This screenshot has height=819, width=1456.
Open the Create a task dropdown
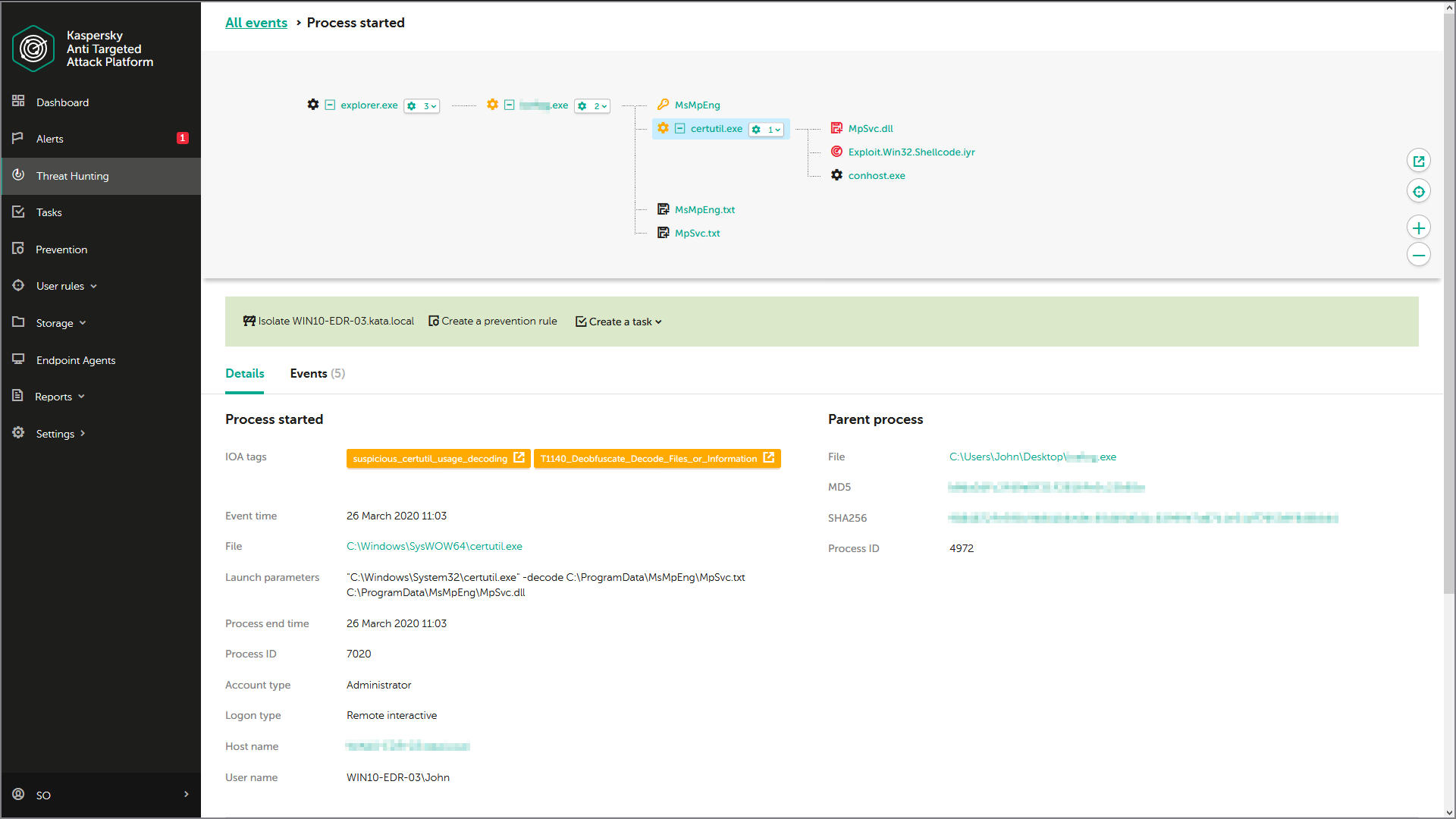pyautogui.click(x=619, y=322)
